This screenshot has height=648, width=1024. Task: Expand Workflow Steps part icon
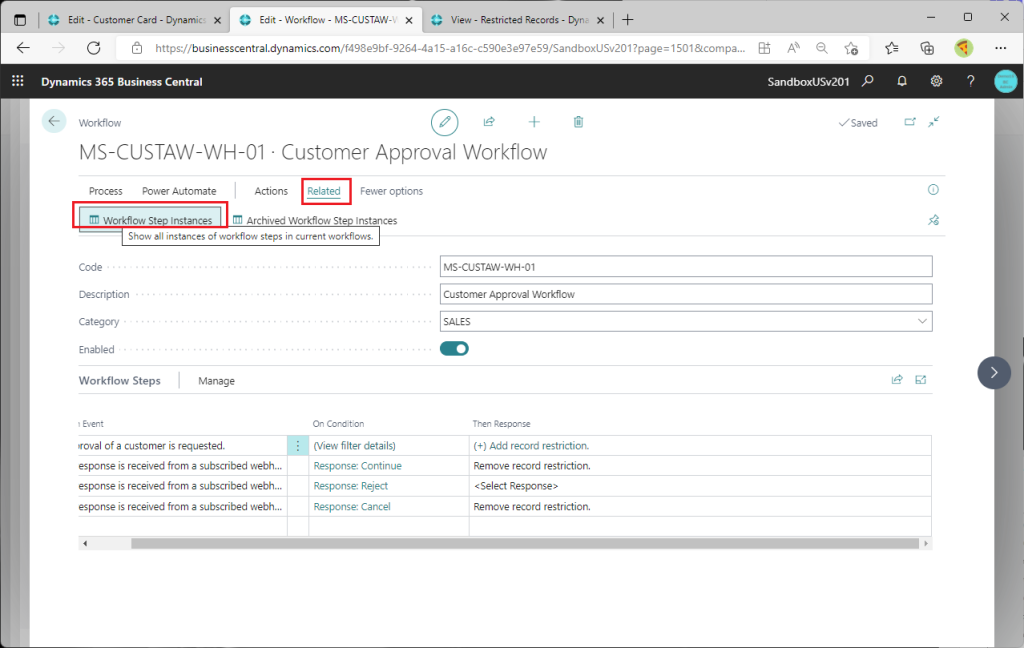tap(920, 380)
